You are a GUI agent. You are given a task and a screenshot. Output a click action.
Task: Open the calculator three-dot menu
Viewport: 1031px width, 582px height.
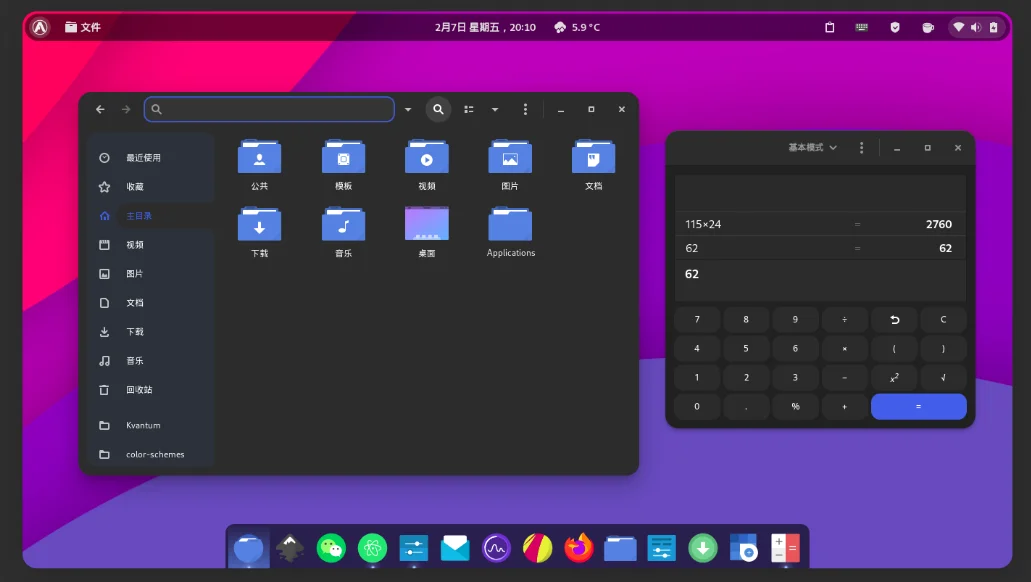point(861,148)
